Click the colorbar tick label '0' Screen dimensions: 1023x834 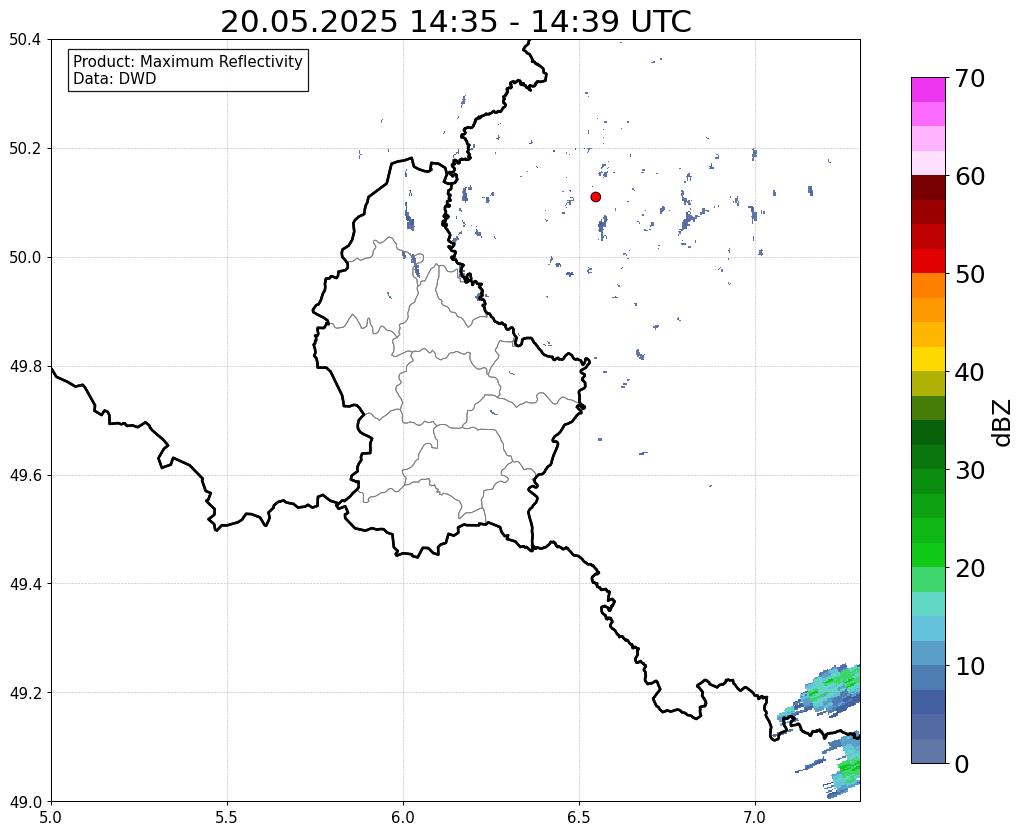[x=962, y=764]
